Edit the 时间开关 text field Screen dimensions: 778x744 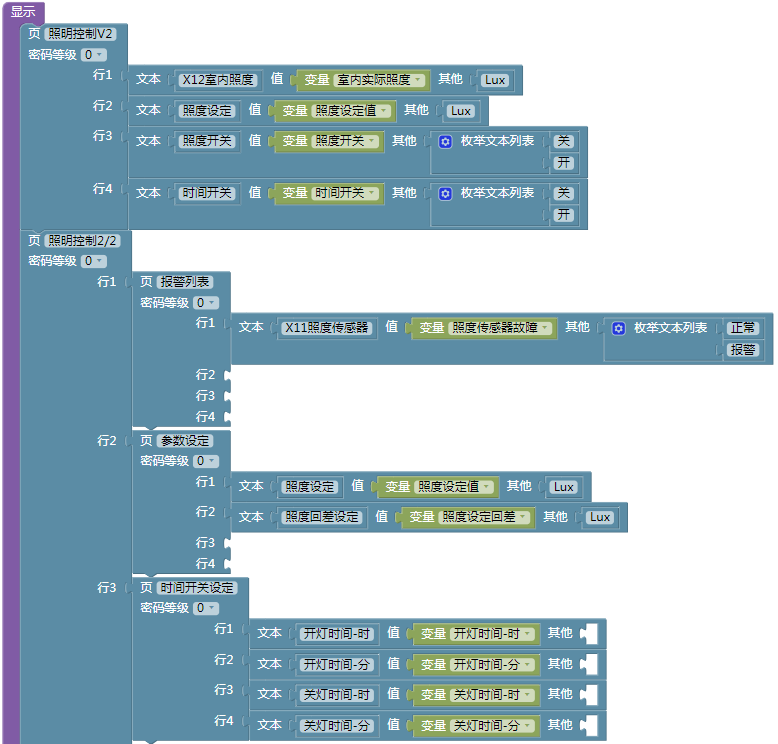(207, 193)
